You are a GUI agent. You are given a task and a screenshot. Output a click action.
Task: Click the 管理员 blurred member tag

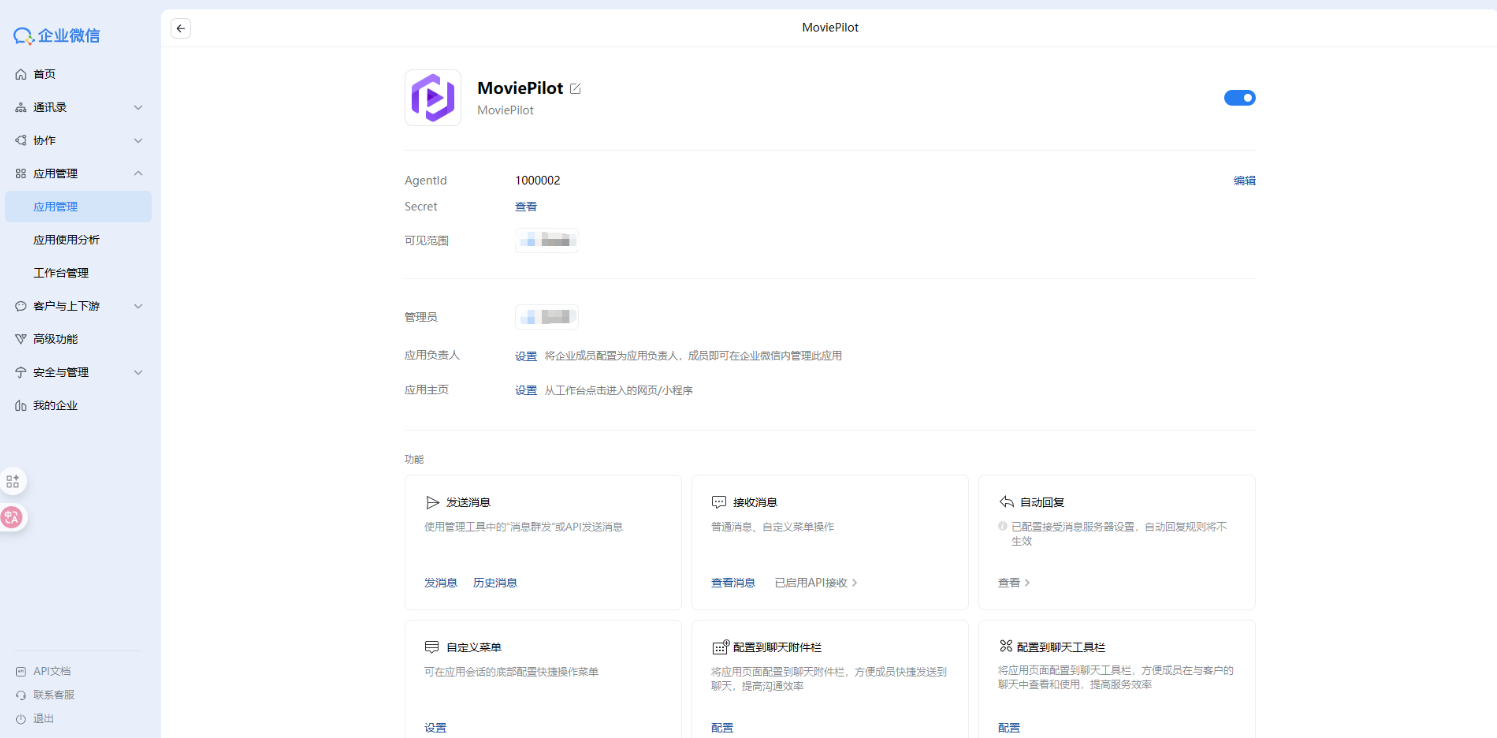[547, 317]
